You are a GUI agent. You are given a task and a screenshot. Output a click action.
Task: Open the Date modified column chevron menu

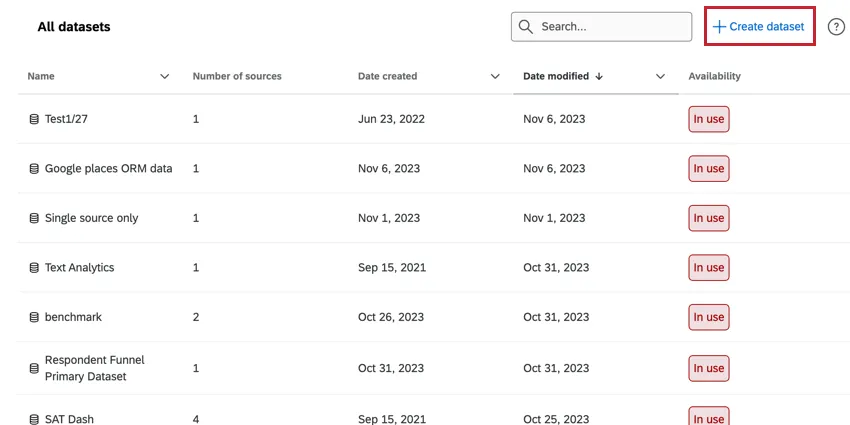tap(660, 76)
